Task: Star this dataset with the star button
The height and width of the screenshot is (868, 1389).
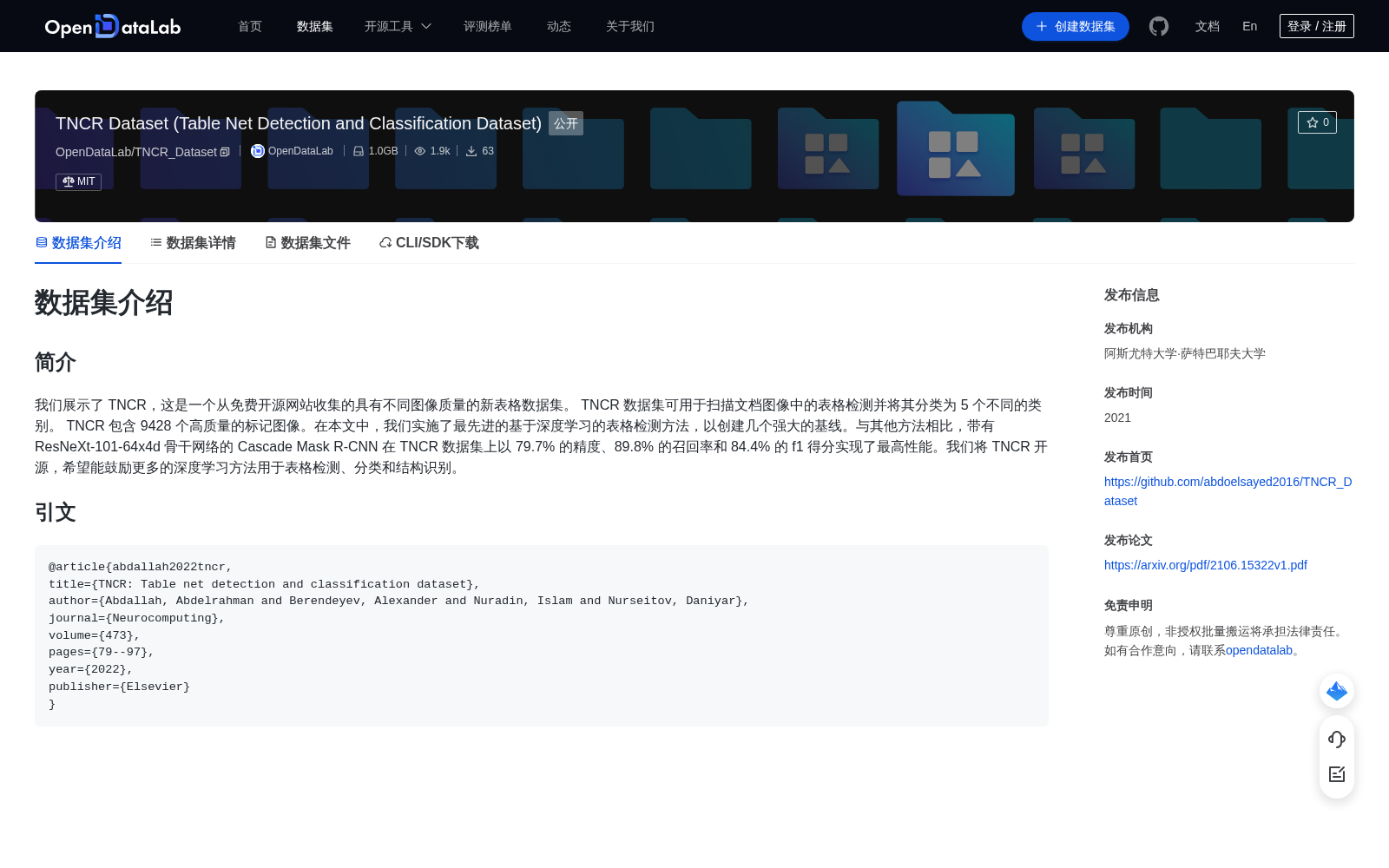Action: click(x=1317, y=122)
